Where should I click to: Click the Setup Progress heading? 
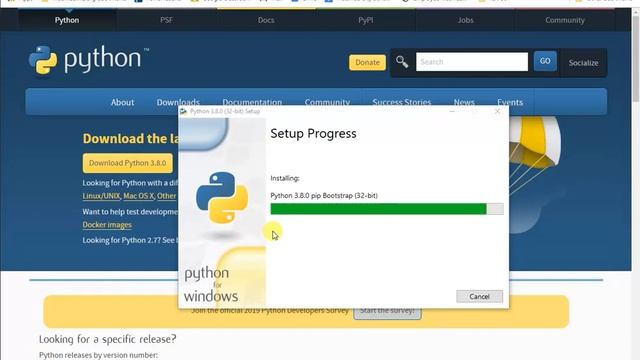pyautogui.click(x=313, y=133)
